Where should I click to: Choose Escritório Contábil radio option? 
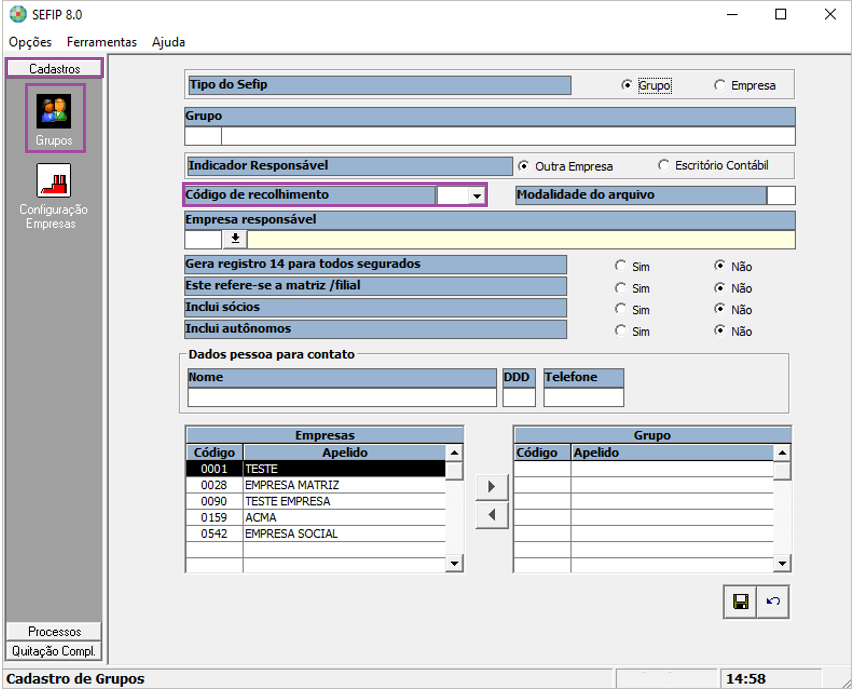[x=664, y=165]
